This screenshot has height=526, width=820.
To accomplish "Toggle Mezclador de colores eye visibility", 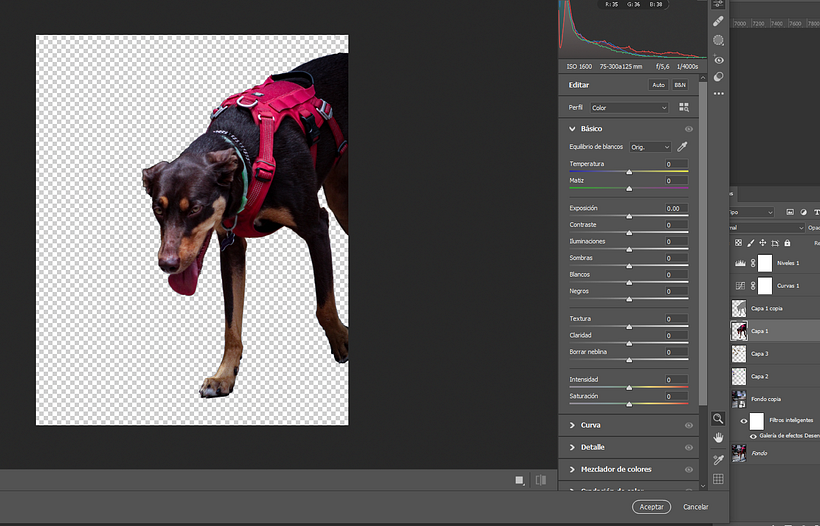I will 689,469.
